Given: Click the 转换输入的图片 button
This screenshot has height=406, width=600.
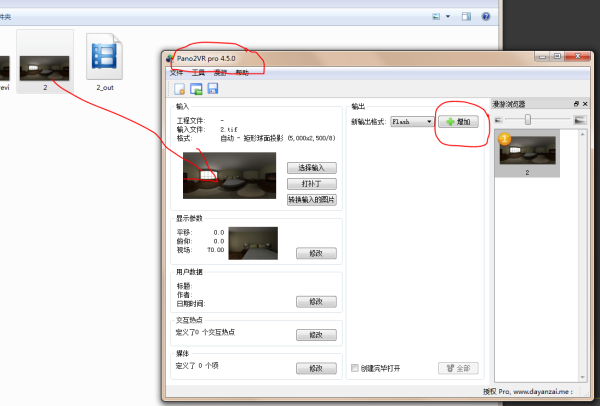Looking at the screenshot, I should click(x=312, y=200).
